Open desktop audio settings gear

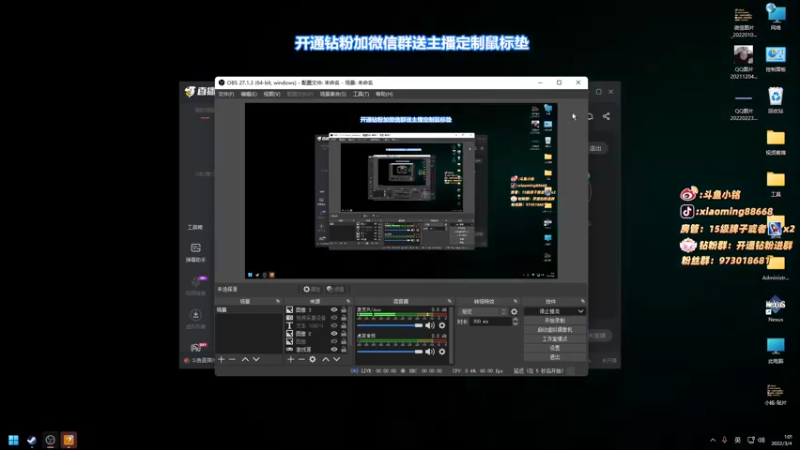click(442, 352)
